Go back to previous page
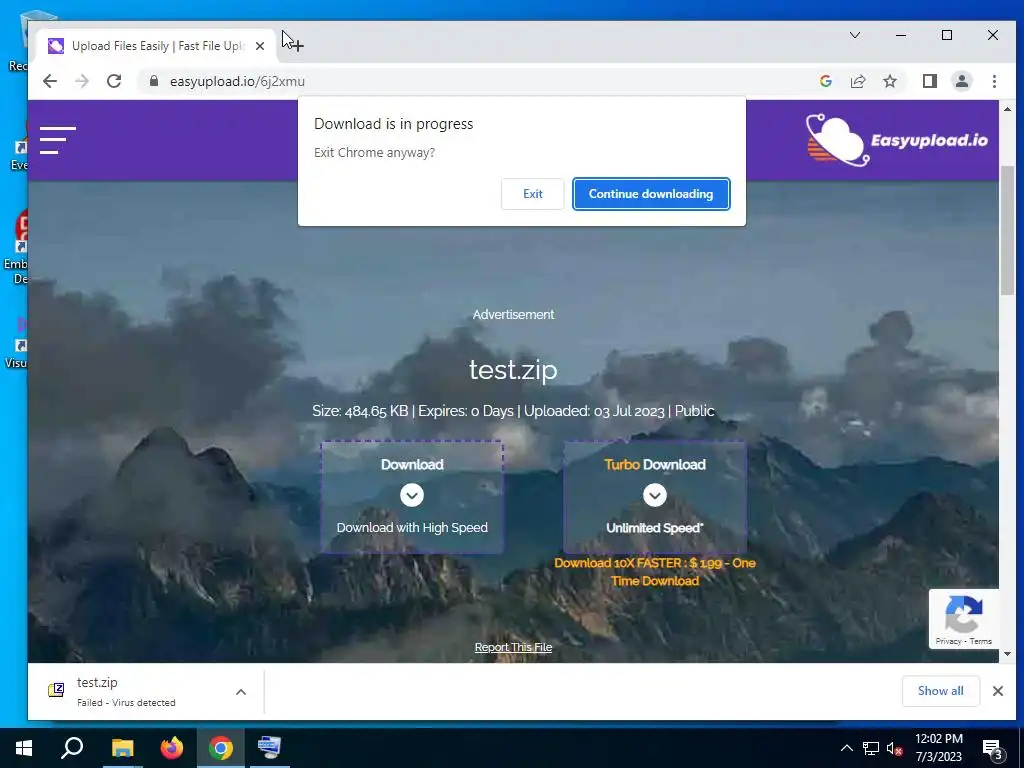 coord(50,81)
